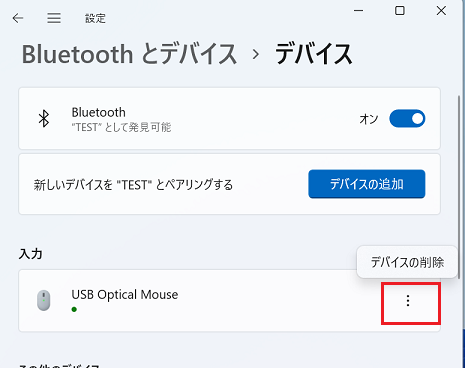Viewport: 465px width, 368px height.
Task: Close the Settings window
Action: (441, 11)
